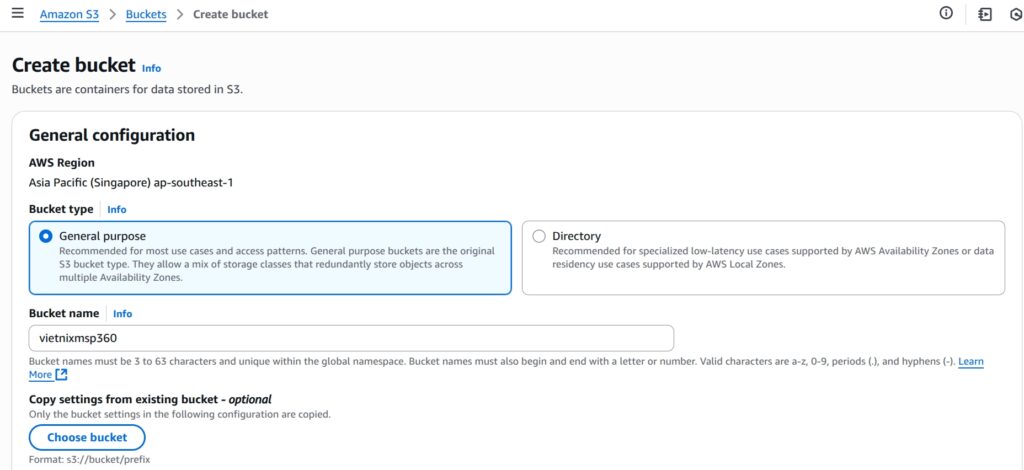
Task: Select the Directory bucket type
Action: pyautogui.click(x=763, y=258)
